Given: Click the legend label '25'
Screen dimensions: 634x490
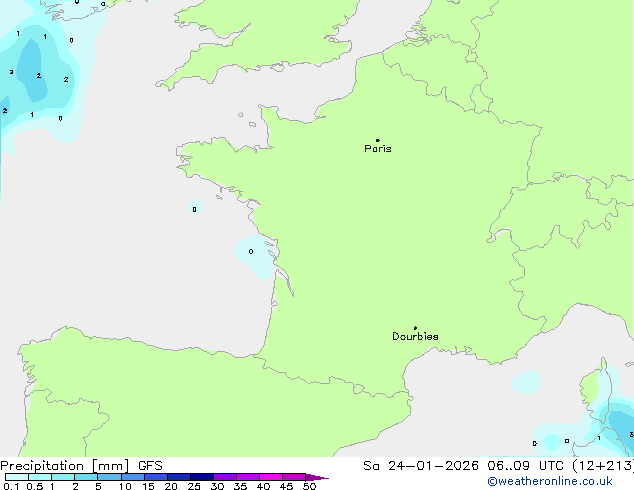Looking at the screenshot, I should tap(194, 486).
